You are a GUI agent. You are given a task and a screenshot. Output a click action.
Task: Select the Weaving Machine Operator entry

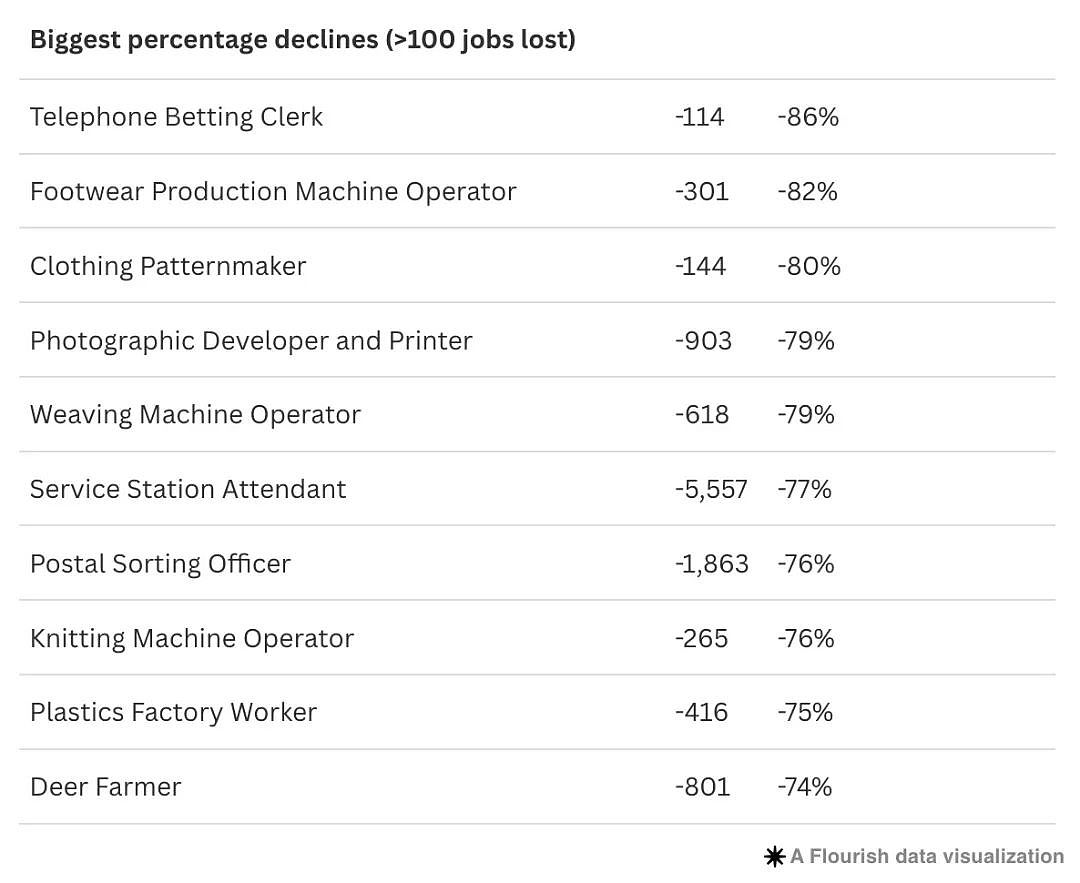point(537,415)
